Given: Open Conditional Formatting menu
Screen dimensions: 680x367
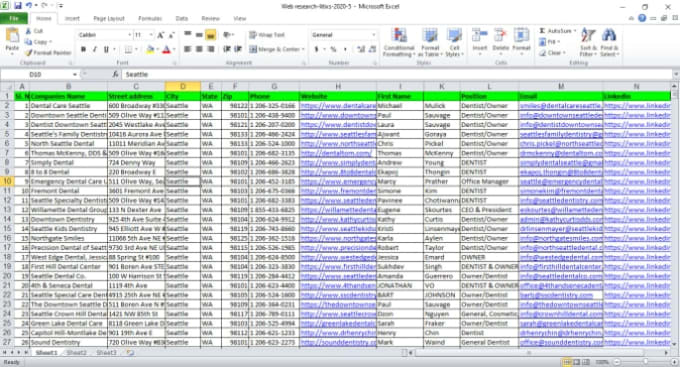Looking at the screenshot, I should pyautogui.click(x=399, y=42).
